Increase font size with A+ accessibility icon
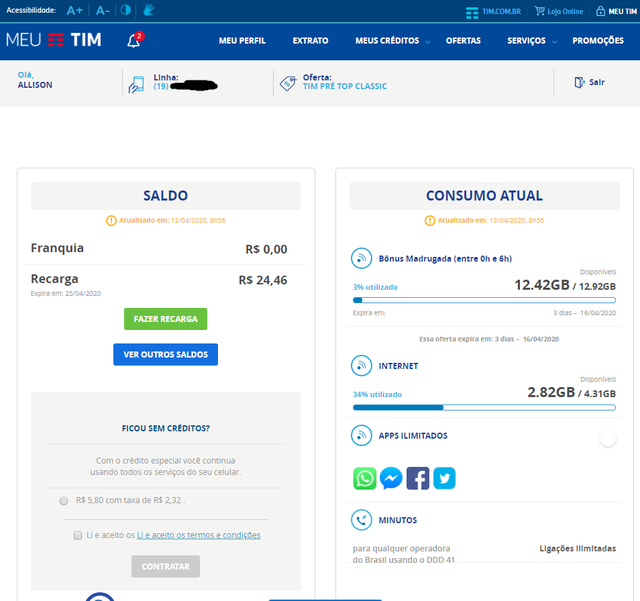640x601 pixels. [x=75, y=10]
